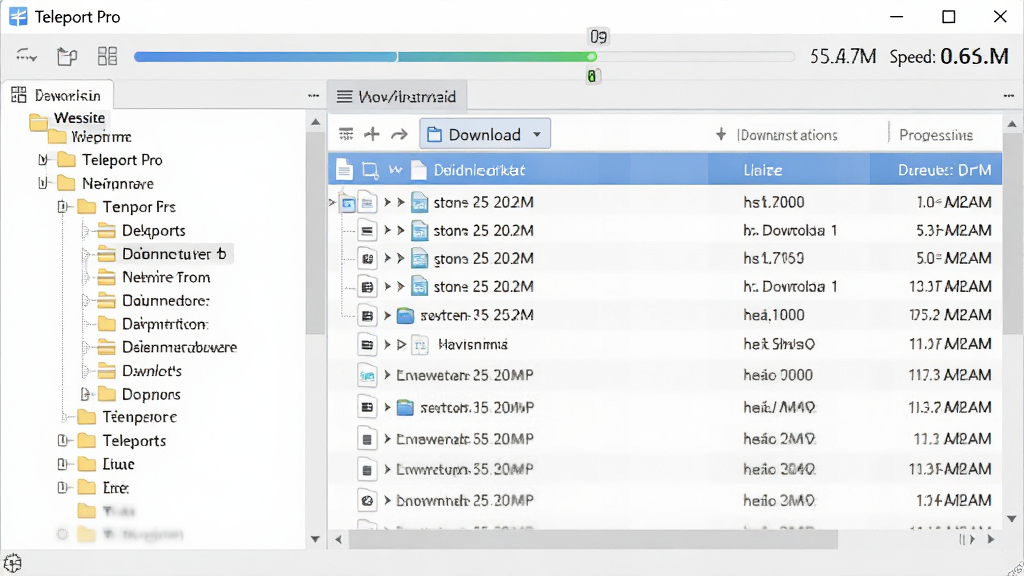
Task: Click the blue segment of the progress bar
Action: click(x=265, y=57)
